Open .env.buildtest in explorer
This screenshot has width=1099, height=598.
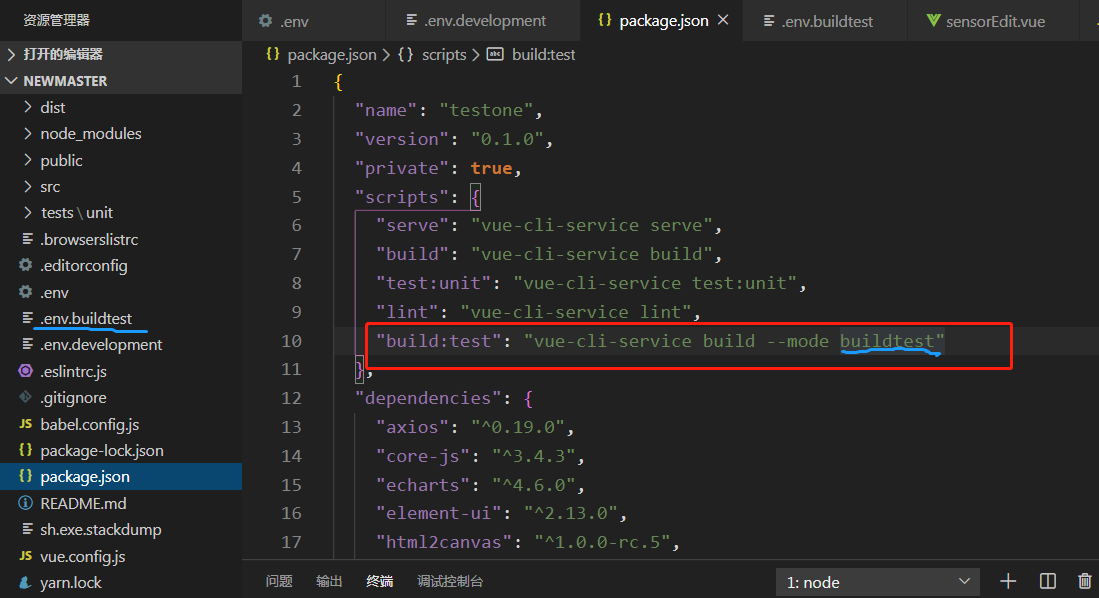coord(121,318)
